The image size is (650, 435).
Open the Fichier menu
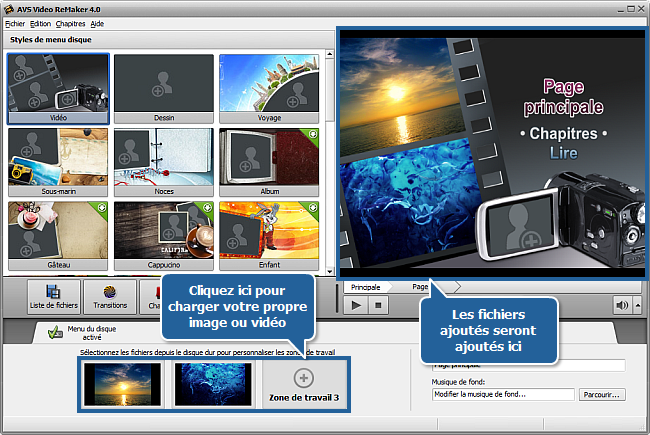point(15,23)
